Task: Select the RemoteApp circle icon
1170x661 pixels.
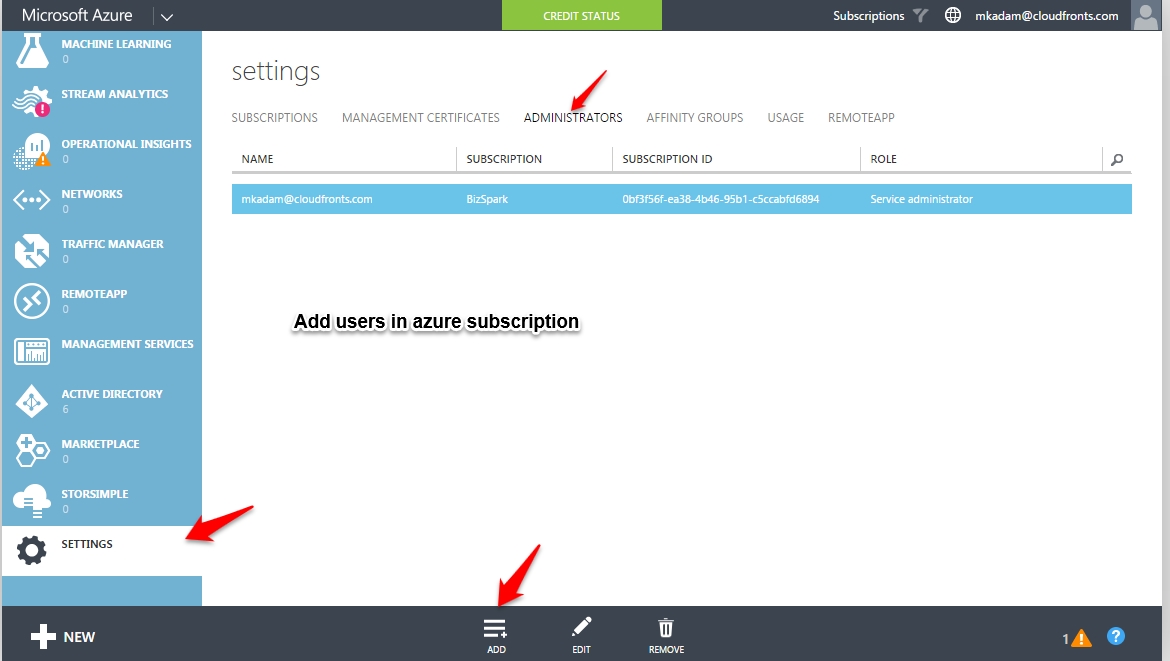Action: [31, 301]
